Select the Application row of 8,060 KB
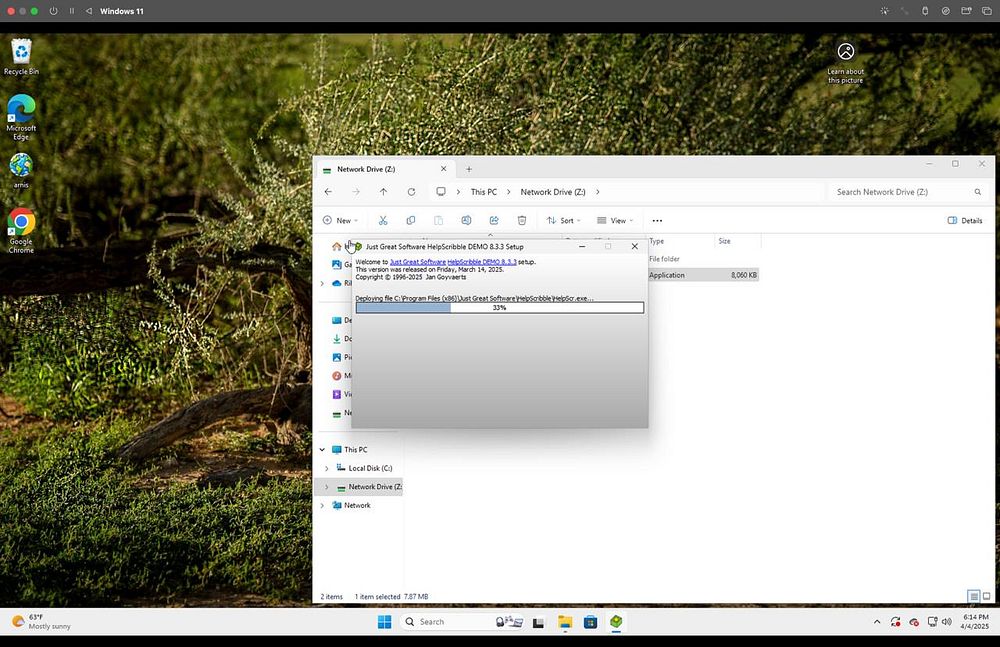The image size is (1000, 647). [x=703, y=275]
